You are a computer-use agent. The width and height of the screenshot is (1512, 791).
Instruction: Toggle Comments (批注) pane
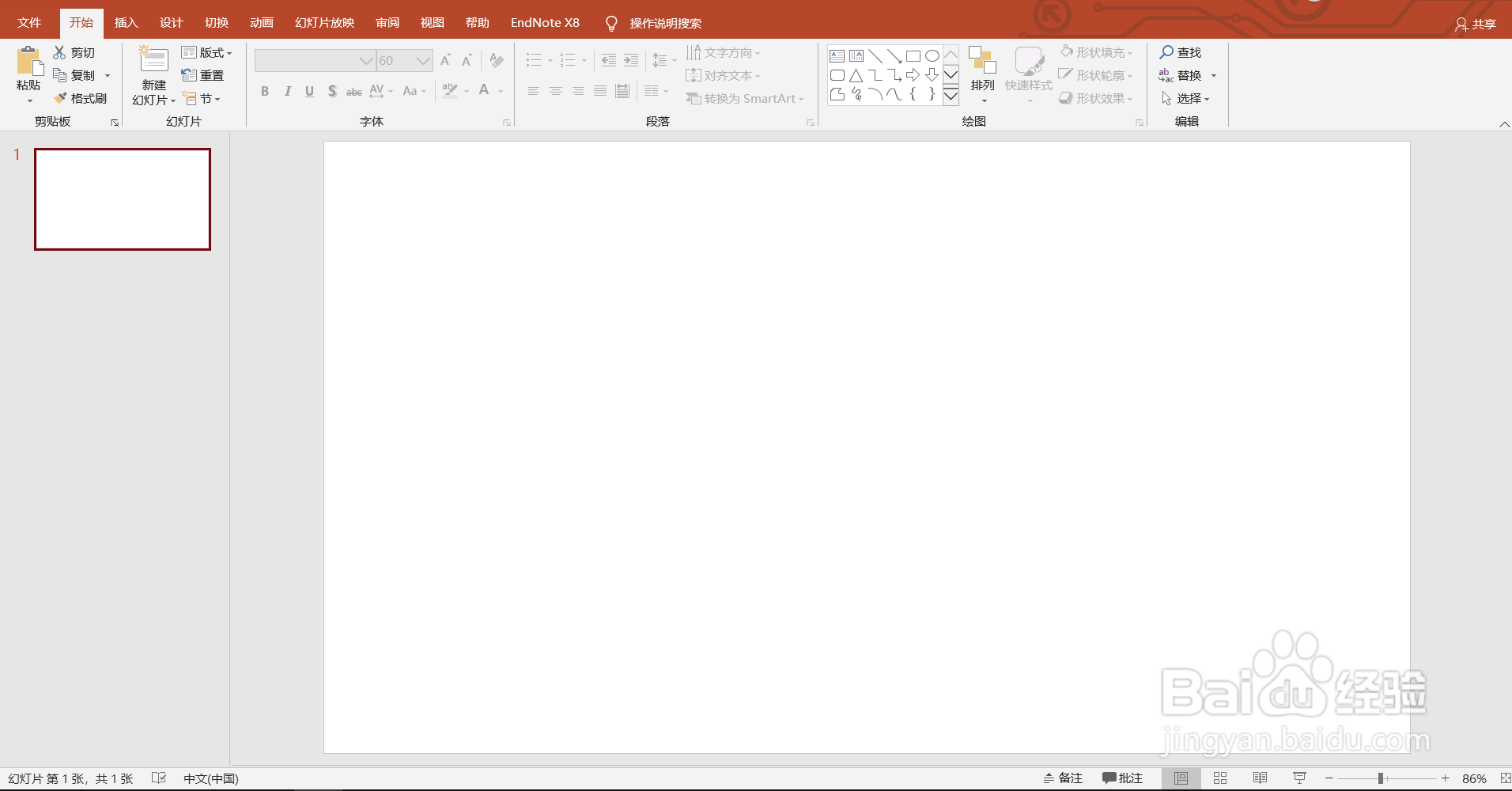[1122, 778]
